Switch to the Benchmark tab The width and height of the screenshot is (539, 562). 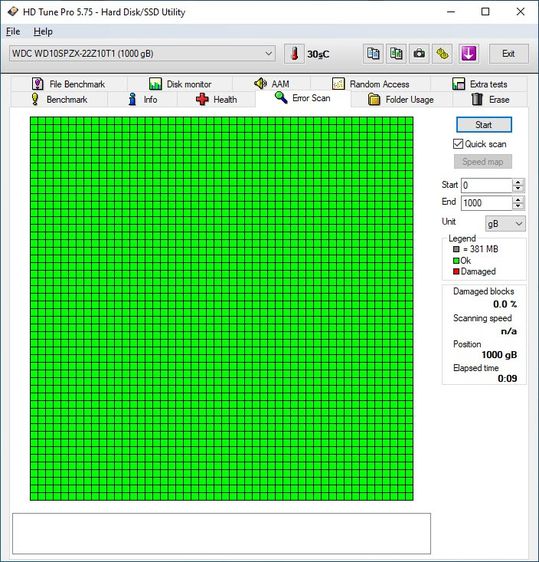(59, 99)
